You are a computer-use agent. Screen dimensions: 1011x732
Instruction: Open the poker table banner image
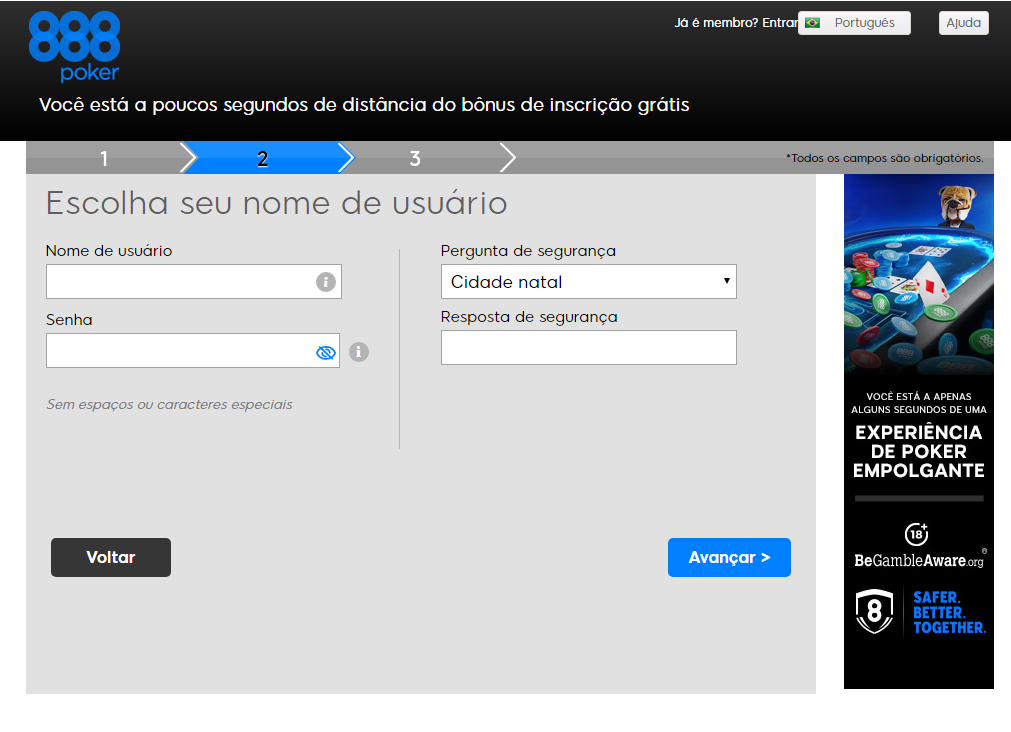pyautogui.click(x=919, y=275)
